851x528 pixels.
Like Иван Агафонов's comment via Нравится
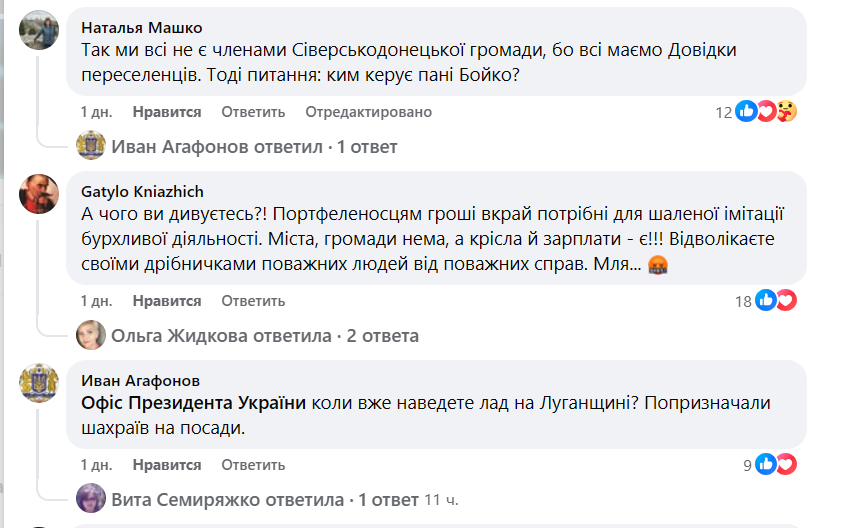pyautogui.click(x=167, y=465)
